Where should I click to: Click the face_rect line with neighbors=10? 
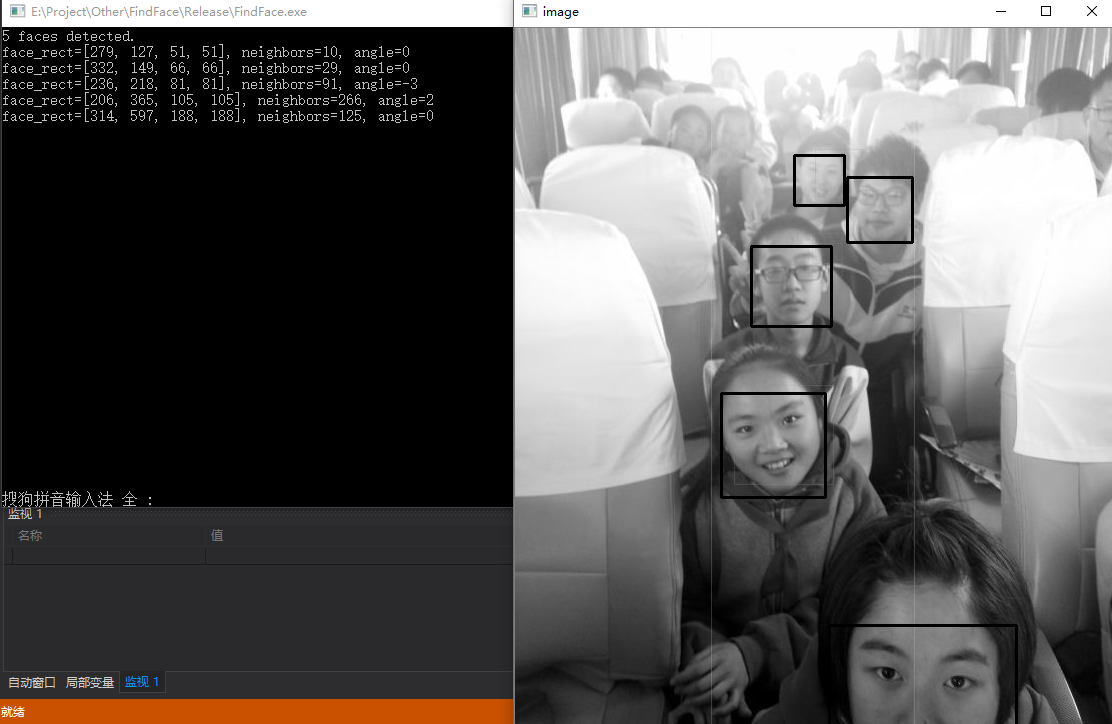click(206, 52)
